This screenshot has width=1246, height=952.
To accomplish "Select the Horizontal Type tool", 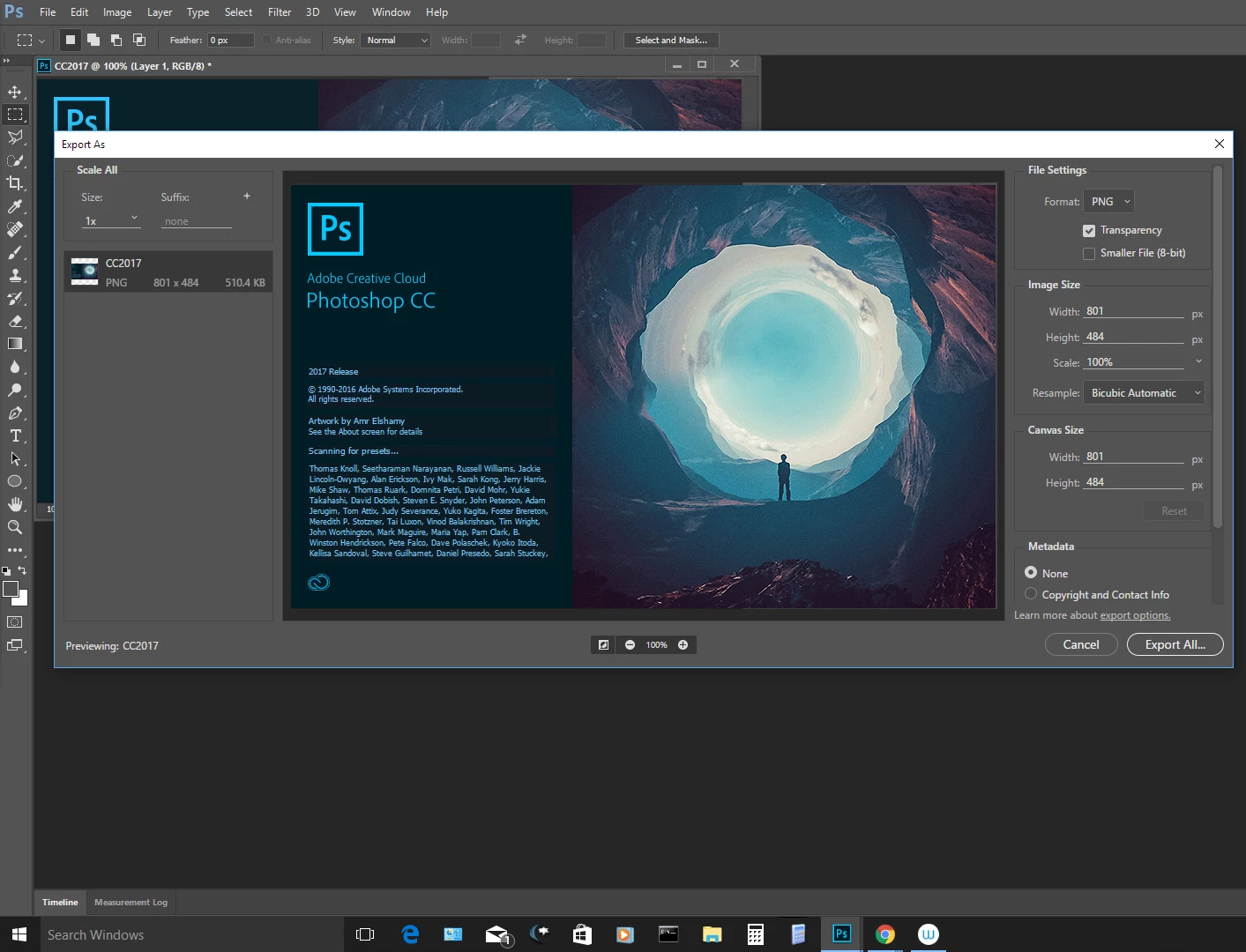I will coord(15,435).
